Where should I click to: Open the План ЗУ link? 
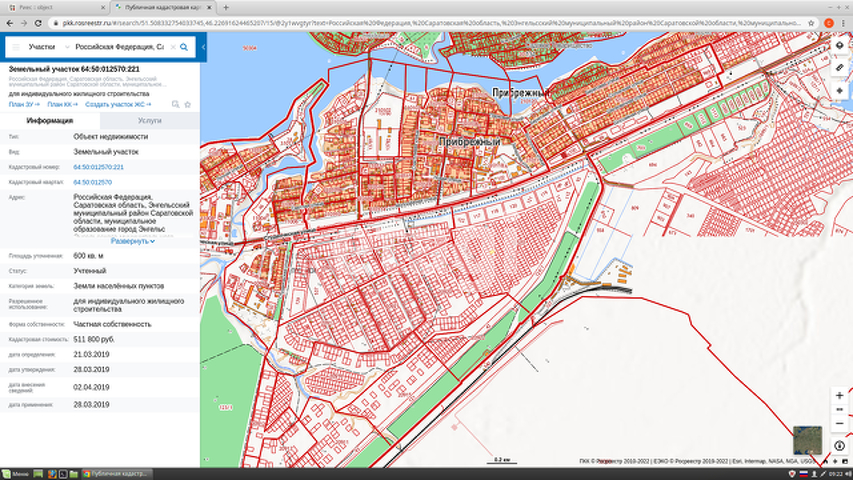(23, 104)
